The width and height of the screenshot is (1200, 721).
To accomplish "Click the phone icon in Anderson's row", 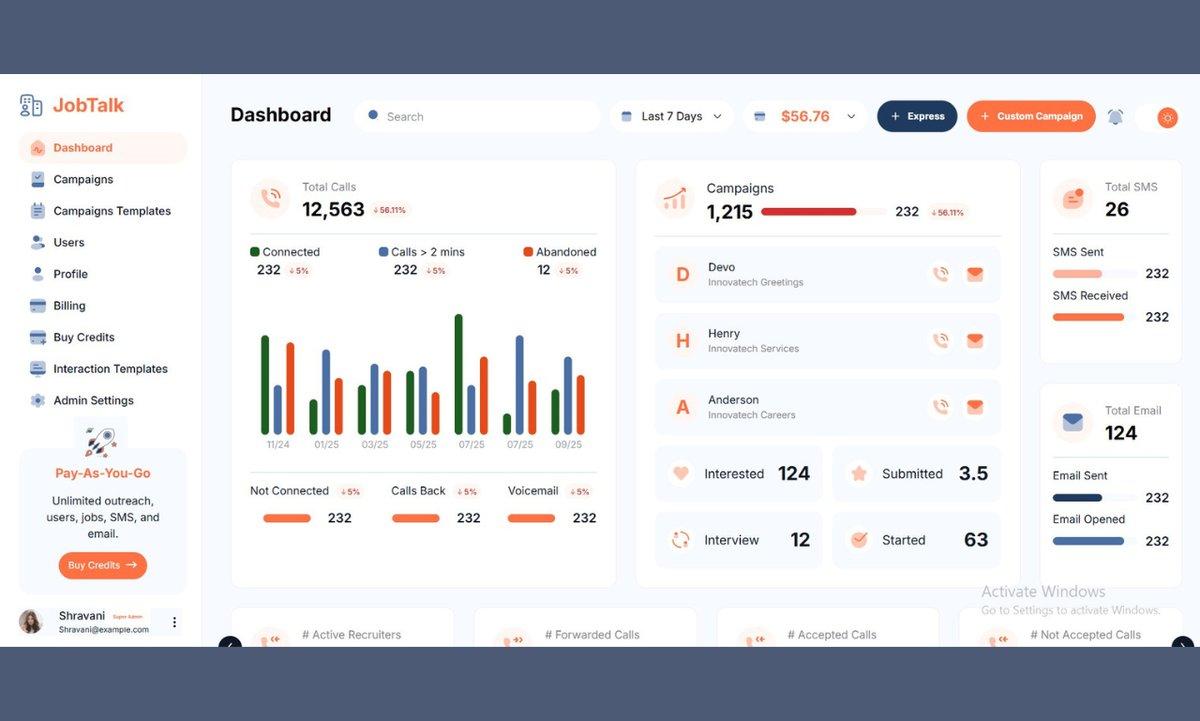I will 940,407.
